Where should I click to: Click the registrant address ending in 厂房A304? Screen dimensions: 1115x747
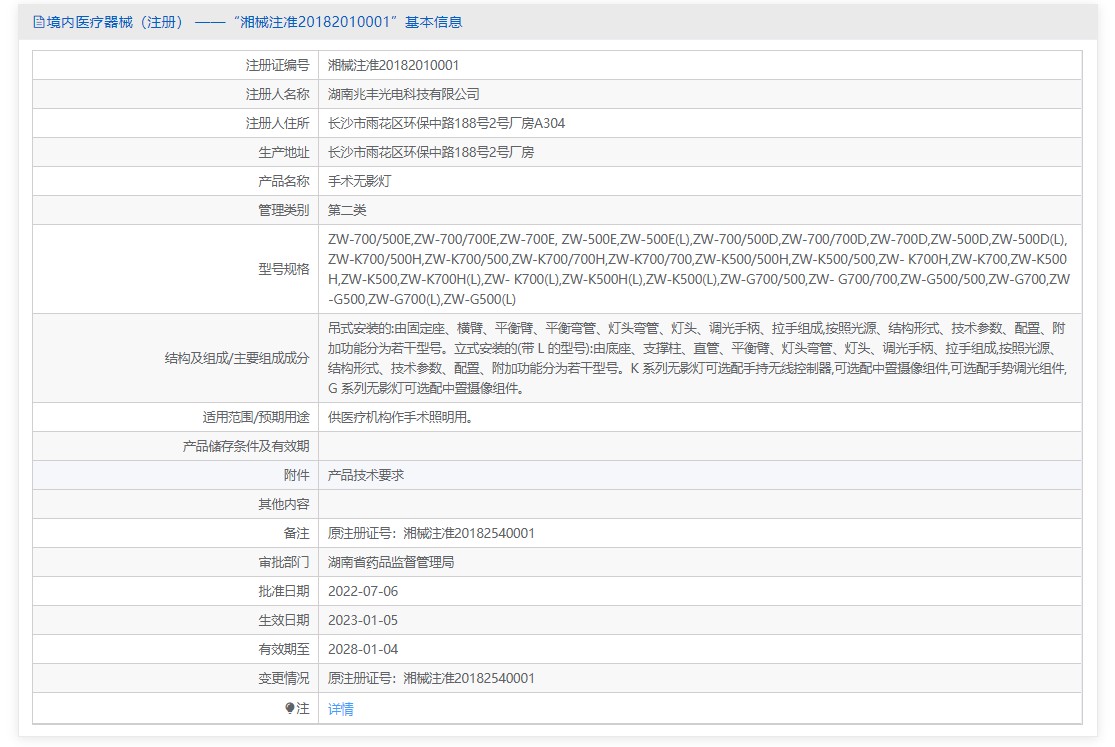453,123
